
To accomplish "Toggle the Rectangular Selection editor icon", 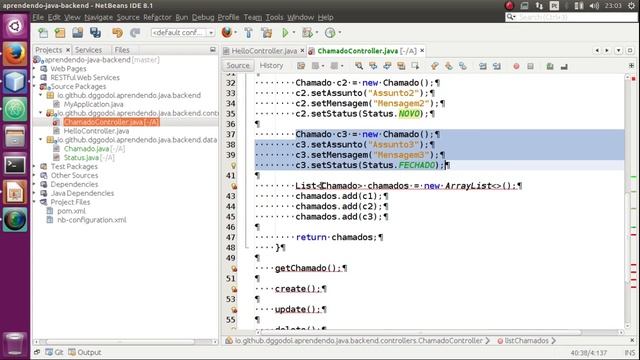I will coord(415,66).
